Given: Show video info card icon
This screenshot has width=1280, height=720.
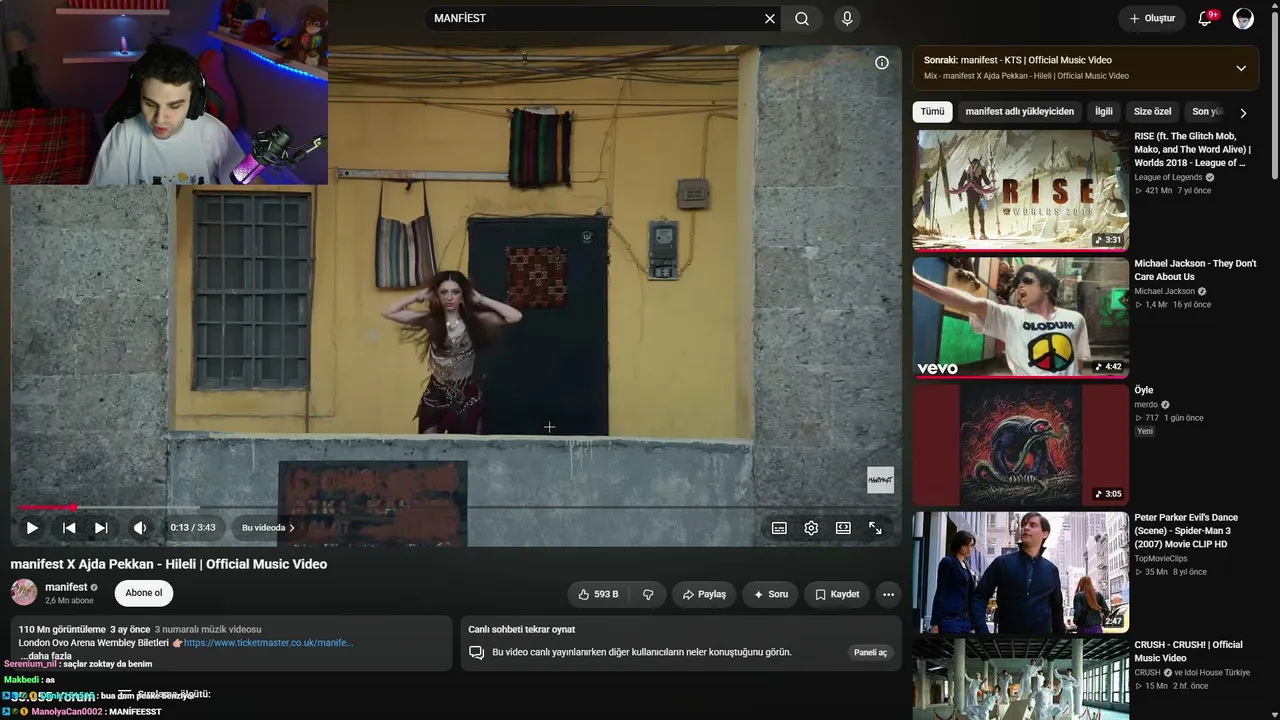Looking at the screenshot, I should pyautogui.click(x=882, y=63).
